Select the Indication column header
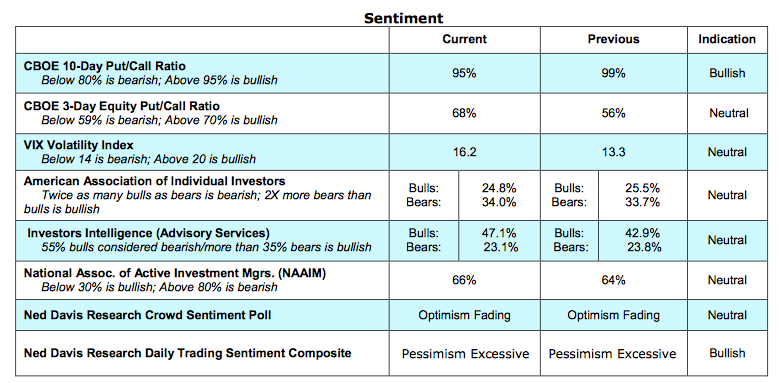 pyautogui.click(x=727, y=39)
